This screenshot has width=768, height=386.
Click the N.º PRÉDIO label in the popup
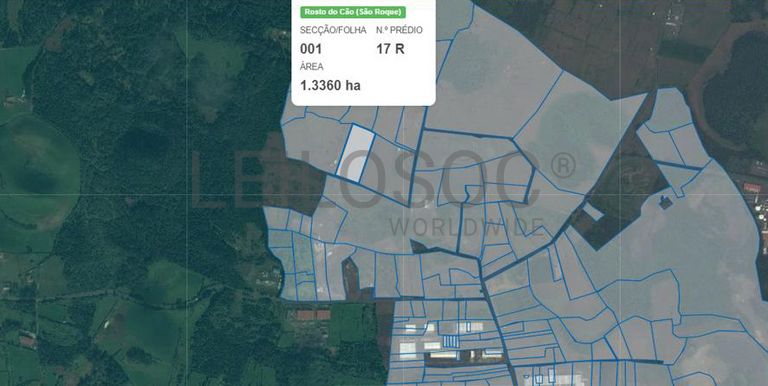[x=399, y=30]
